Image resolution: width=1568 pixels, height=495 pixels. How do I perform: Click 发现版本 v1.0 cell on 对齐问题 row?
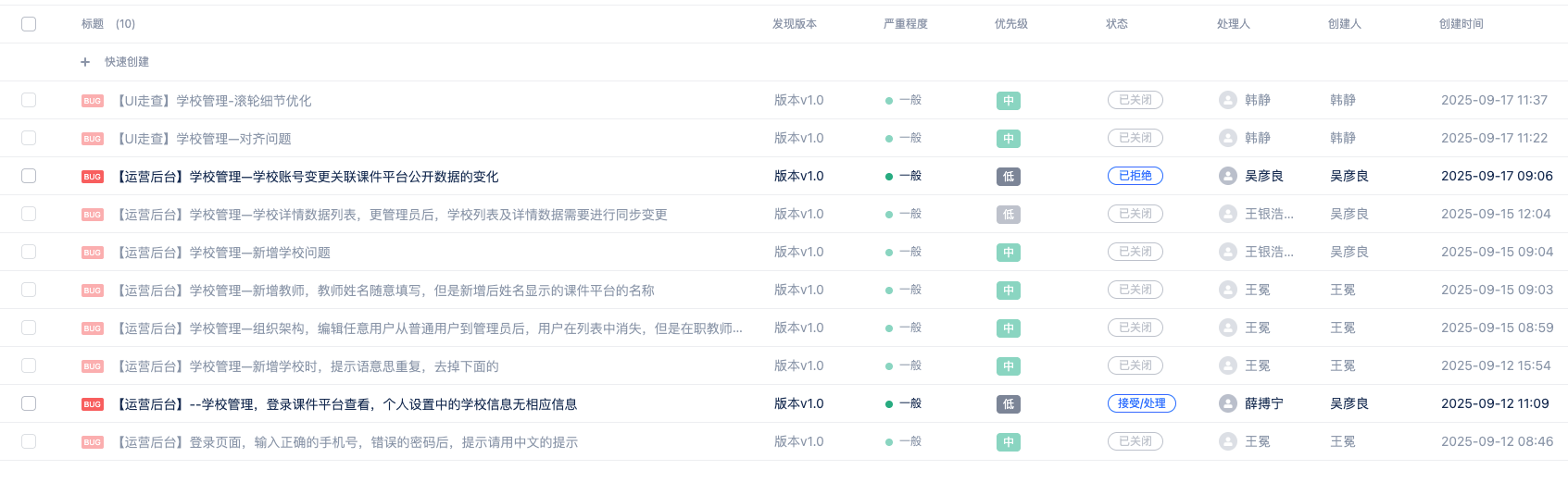[x=799, y=138]
